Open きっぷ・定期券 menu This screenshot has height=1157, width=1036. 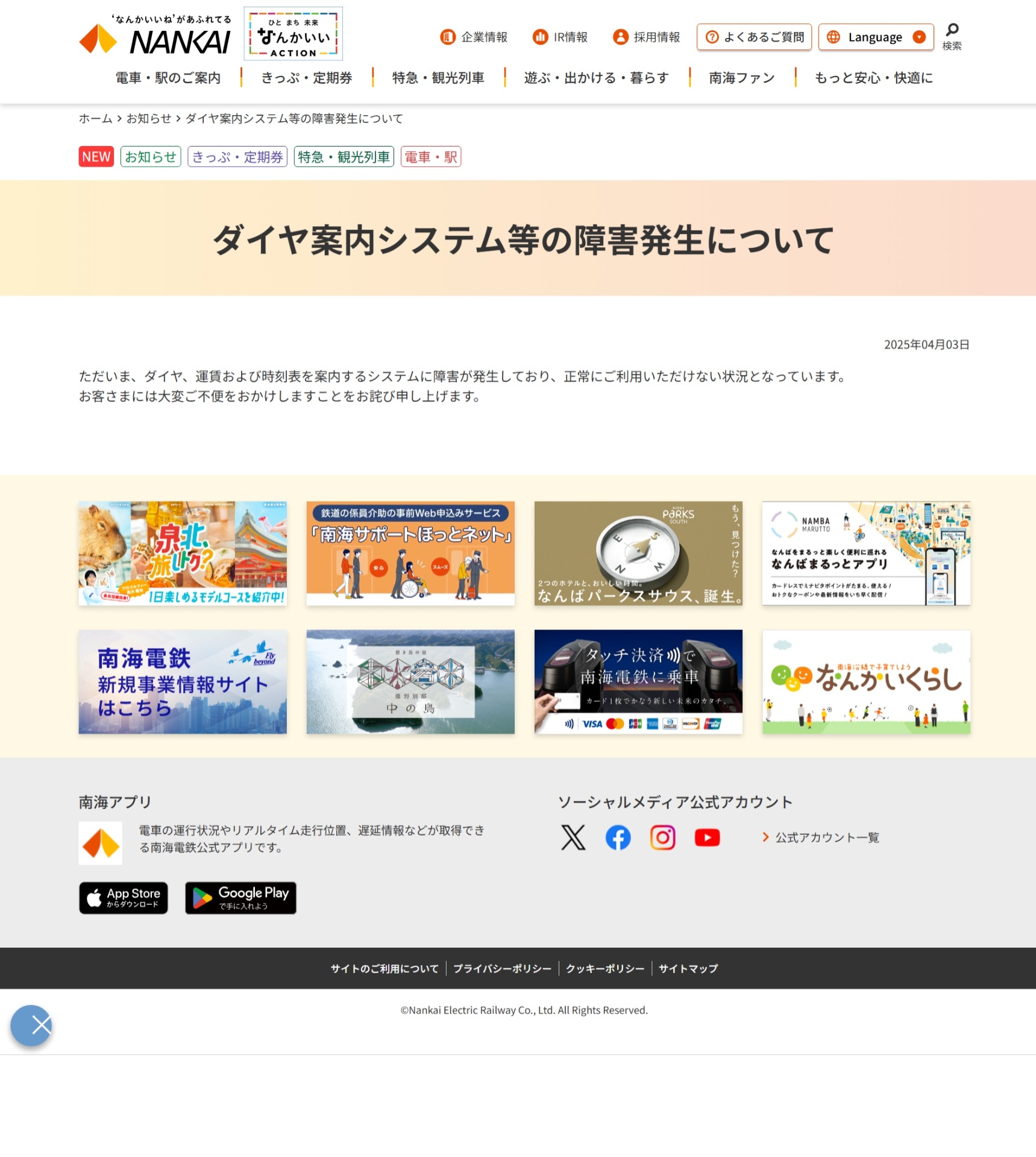[307, 78]
